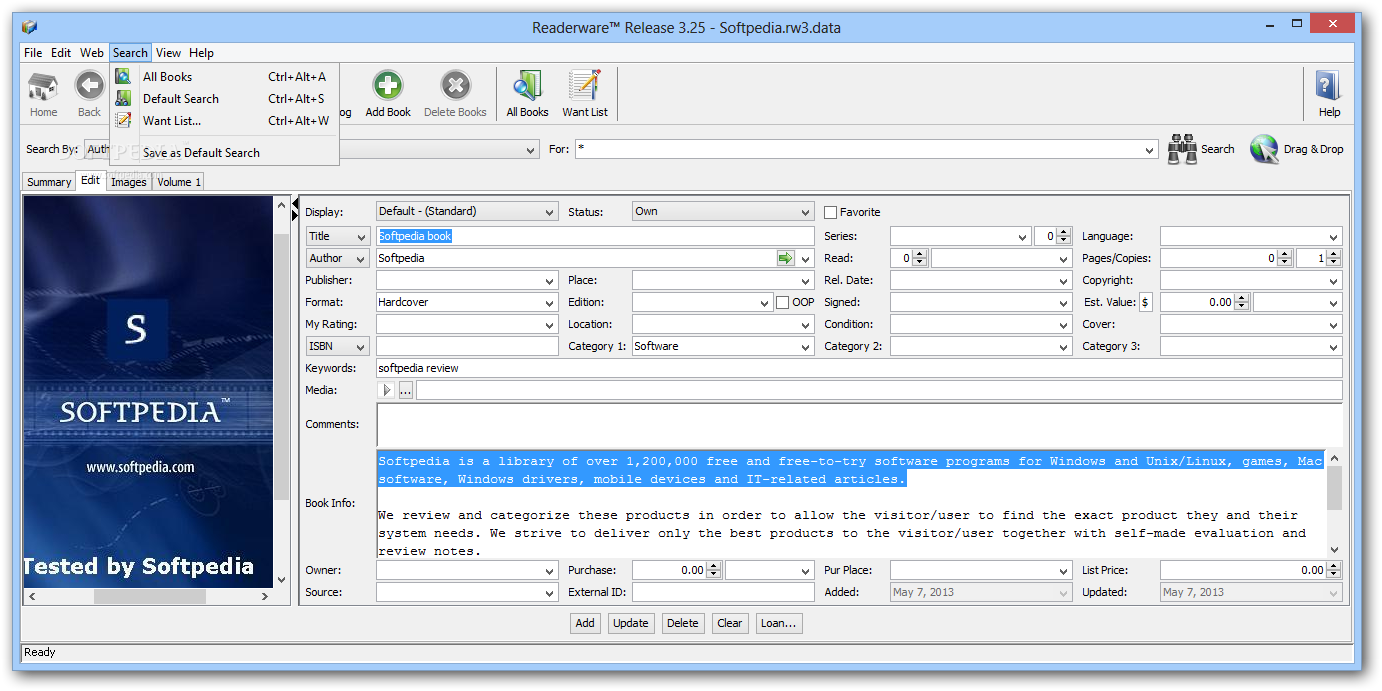Increase the Series number stepper
Screen dimensions: 1382x691
[x=1065, y=232]
